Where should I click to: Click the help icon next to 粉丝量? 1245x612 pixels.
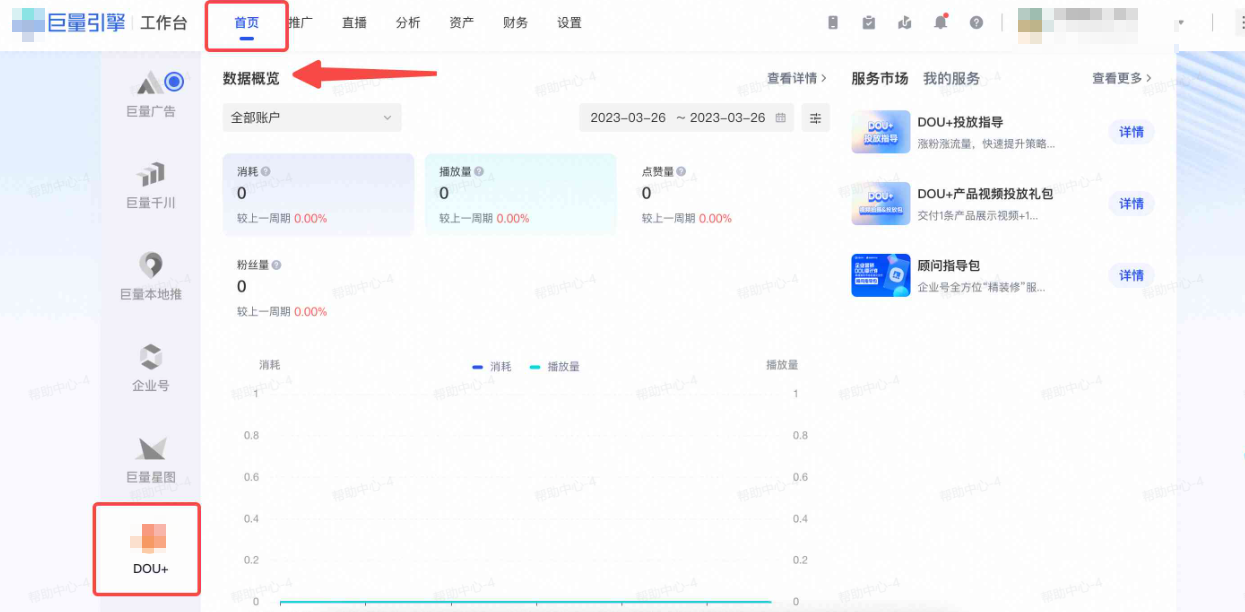pos(276,265)
